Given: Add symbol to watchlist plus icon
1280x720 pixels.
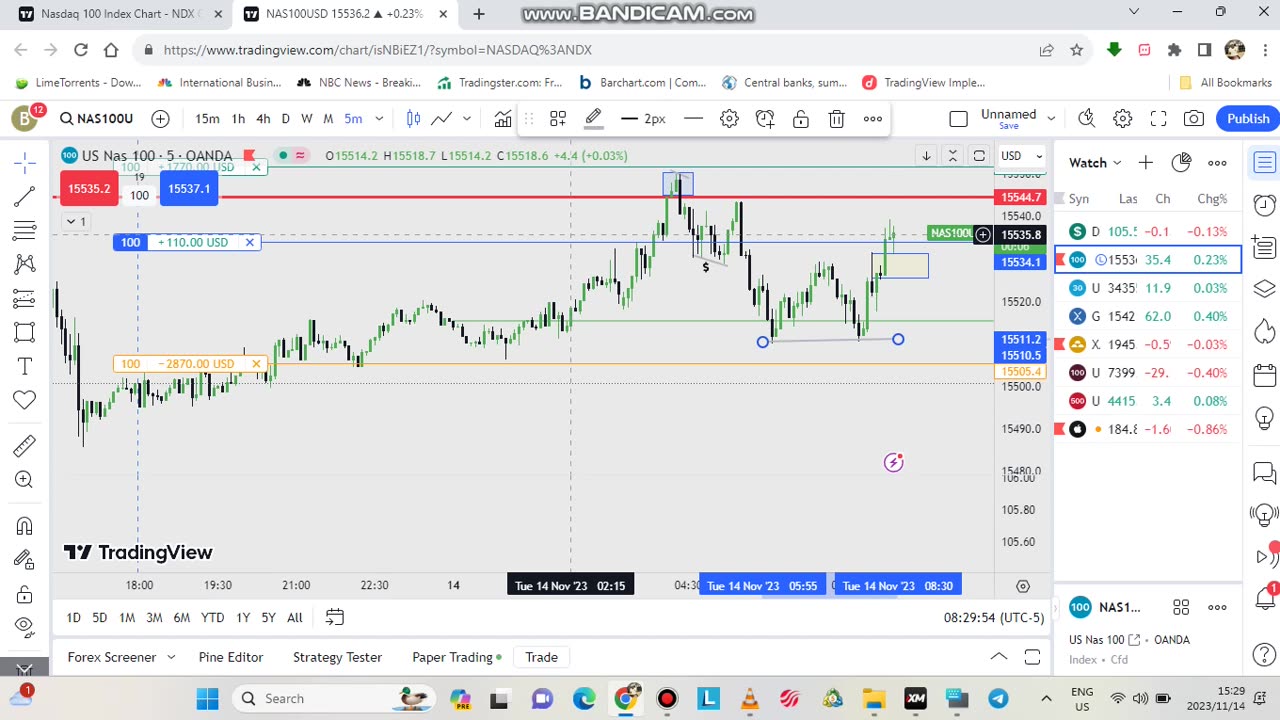Looking at the screenshot, I should (x=1145, y=163).
